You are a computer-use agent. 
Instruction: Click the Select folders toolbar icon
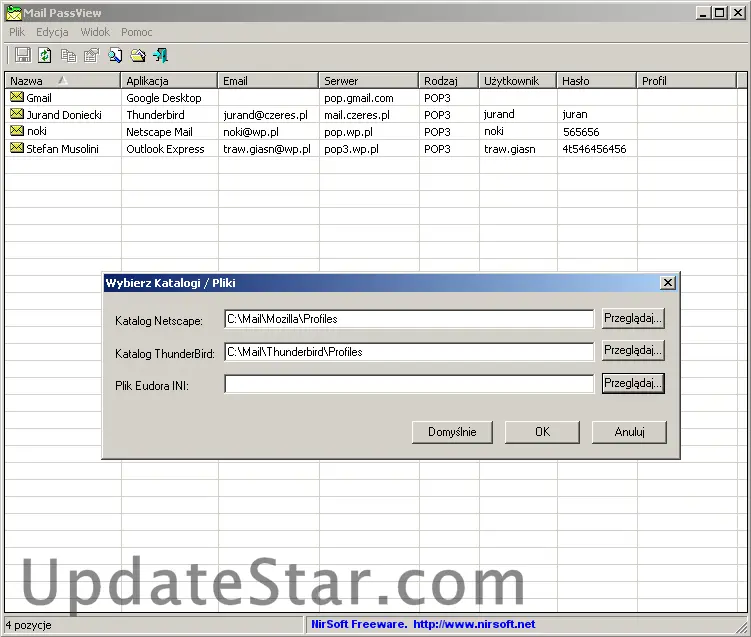click(138, 56)
